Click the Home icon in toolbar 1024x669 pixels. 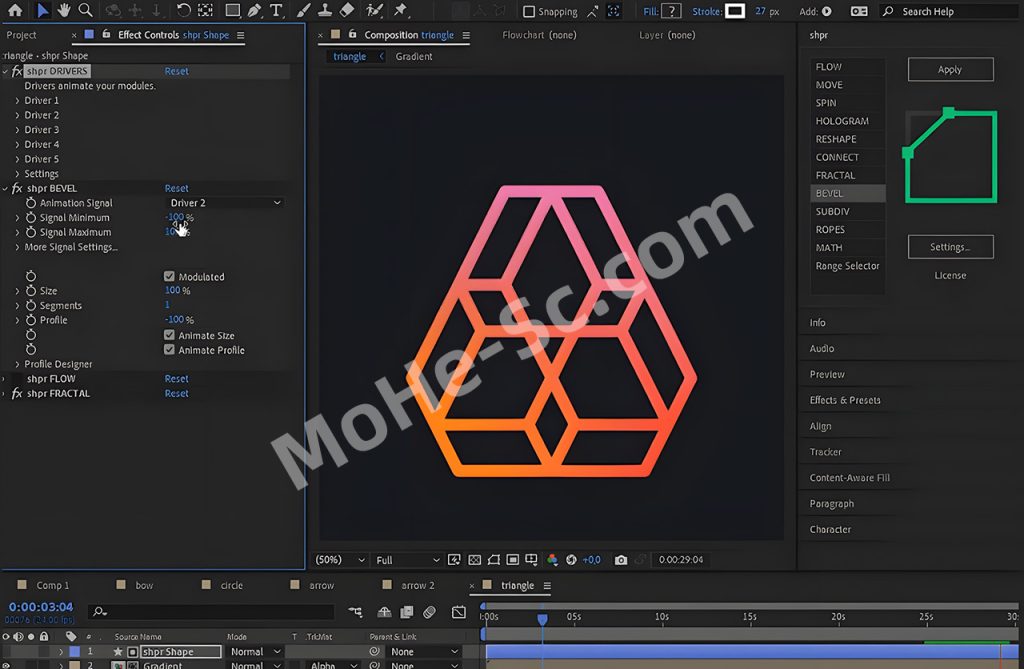[x=15, y=11]
